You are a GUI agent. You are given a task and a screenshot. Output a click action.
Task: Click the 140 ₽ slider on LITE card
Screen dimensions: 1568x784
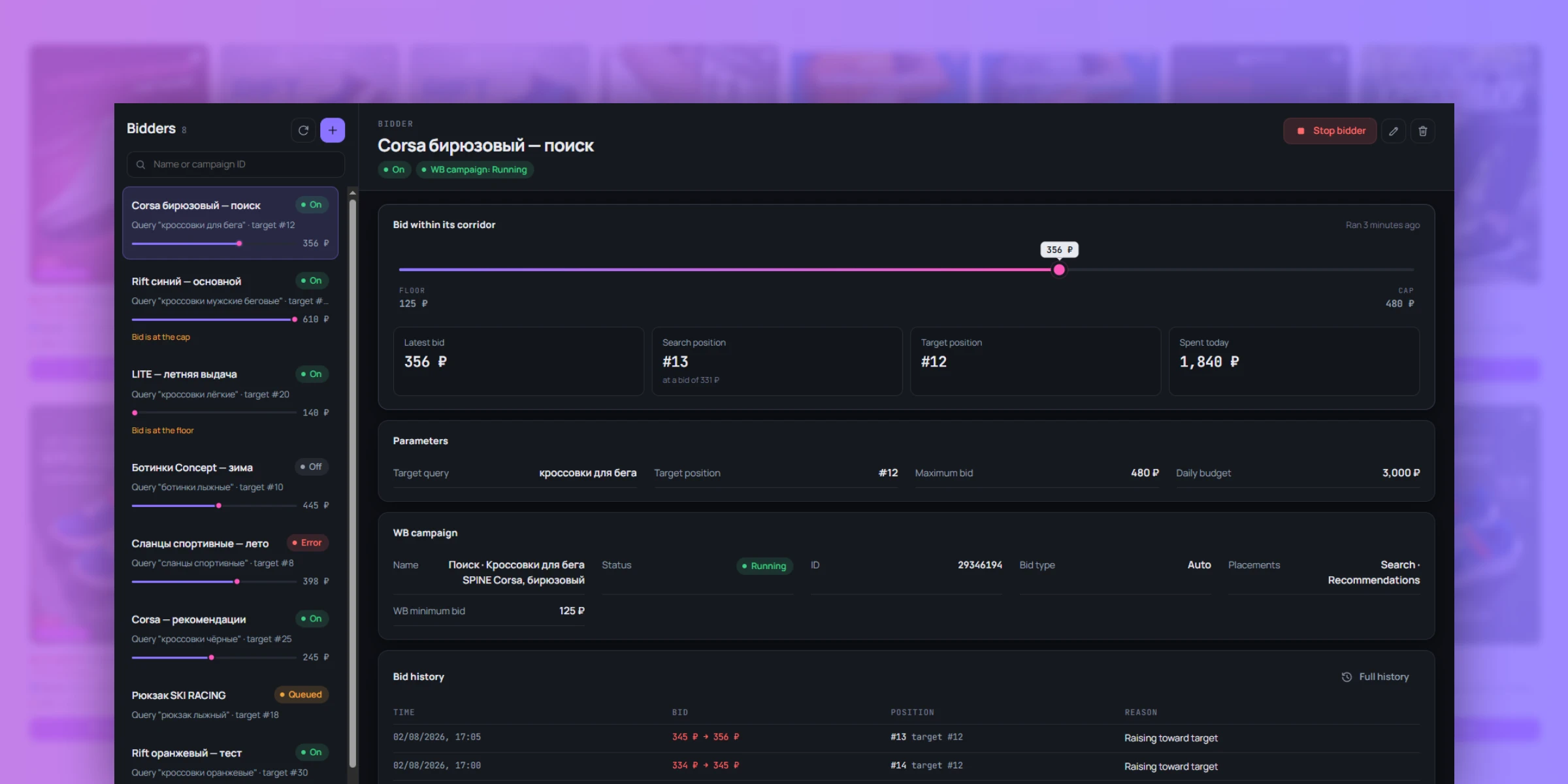214,413
